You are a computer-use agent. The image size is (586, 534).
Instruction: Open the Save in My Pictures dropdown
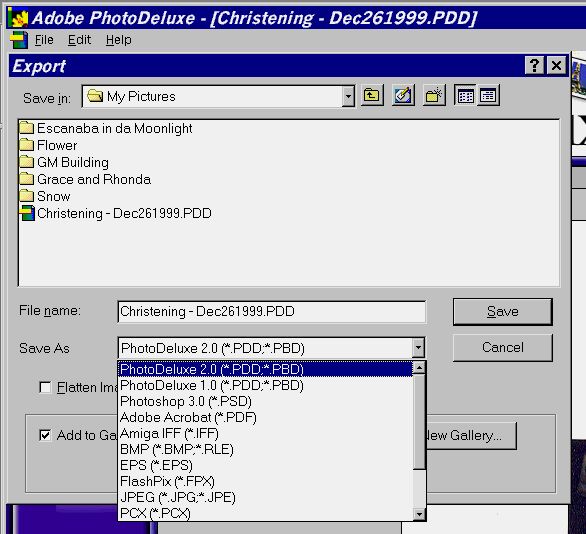(348, 96)
